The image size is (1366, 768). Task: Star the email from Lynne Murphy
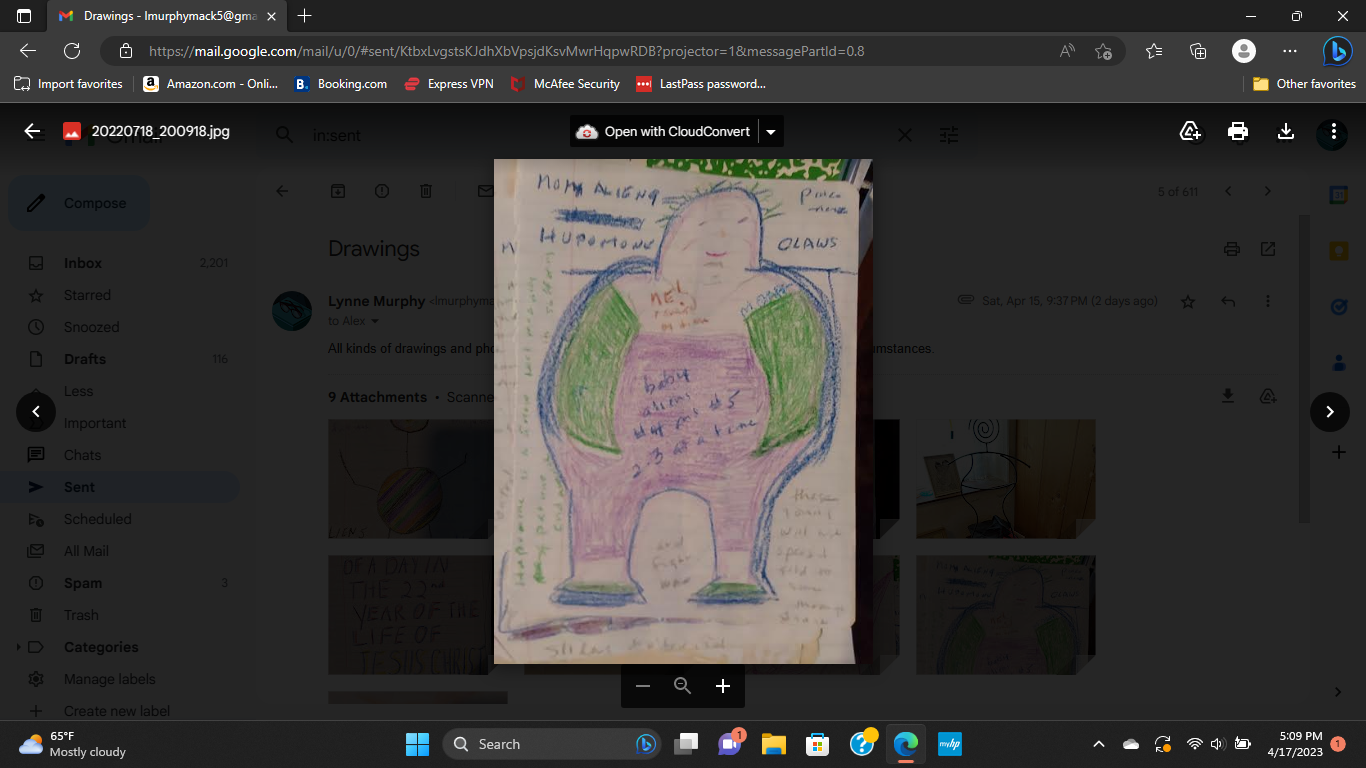1187,300
